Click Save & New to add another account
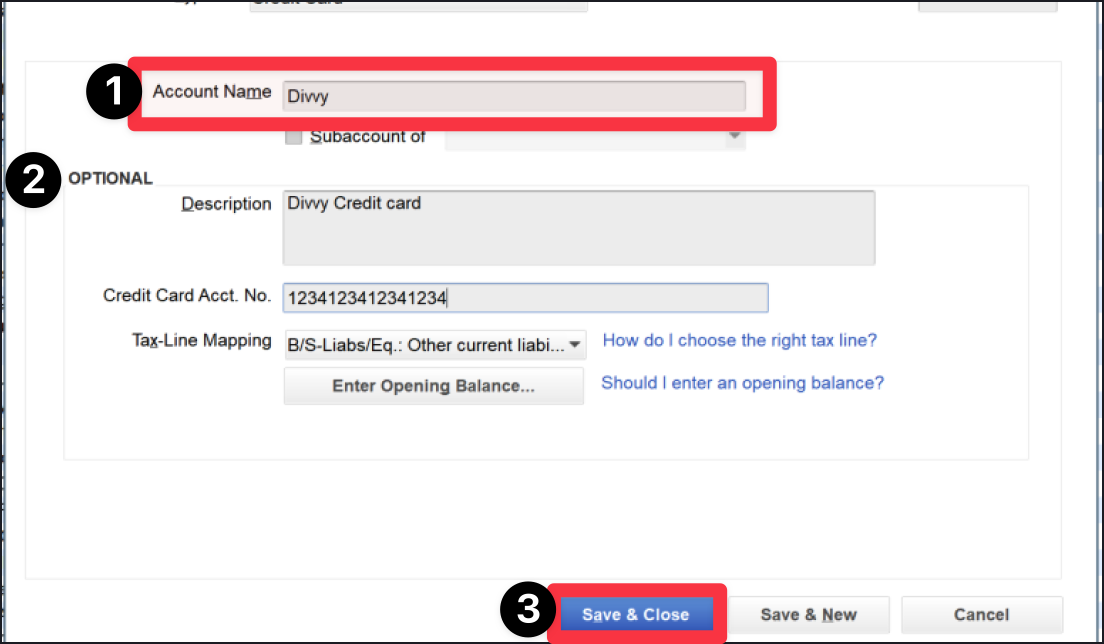This screenshot has height=644, width=1104. coord(809,614)
